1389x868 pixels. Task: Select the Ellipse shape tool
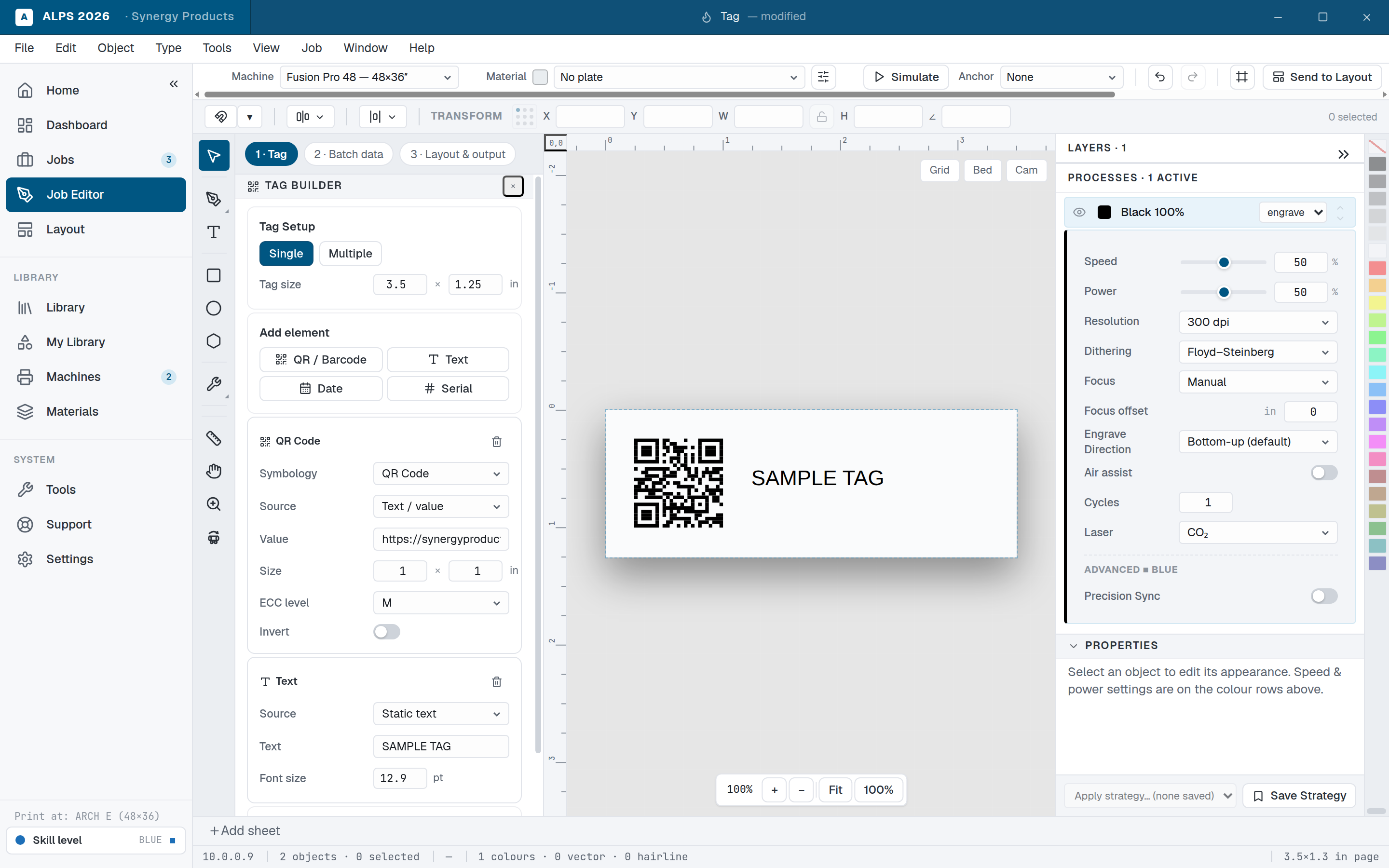click(x=214, y=308)
